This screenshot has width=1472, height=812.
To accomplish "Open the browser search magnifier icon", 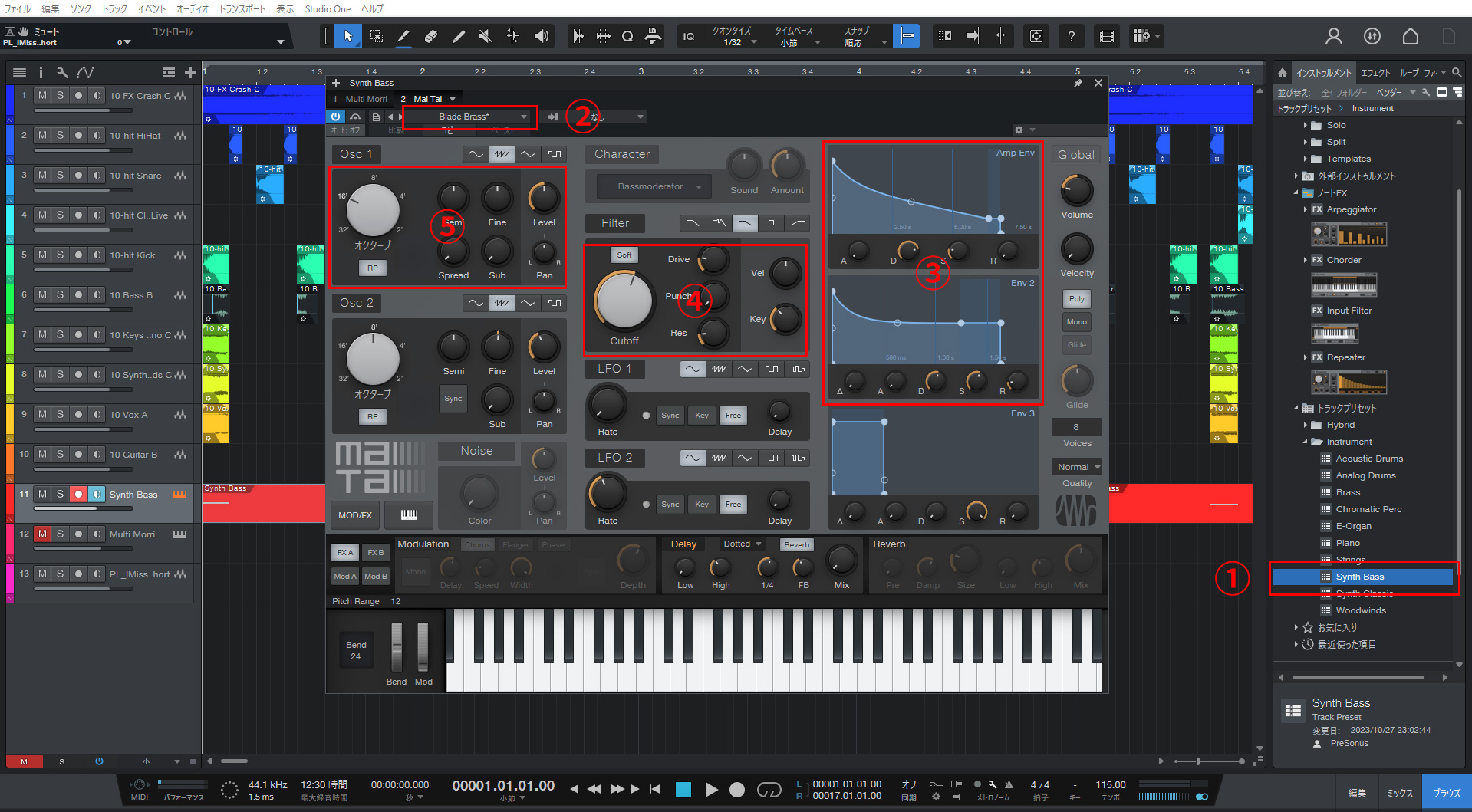I will pyautogui.click(x=1457, y=73).
